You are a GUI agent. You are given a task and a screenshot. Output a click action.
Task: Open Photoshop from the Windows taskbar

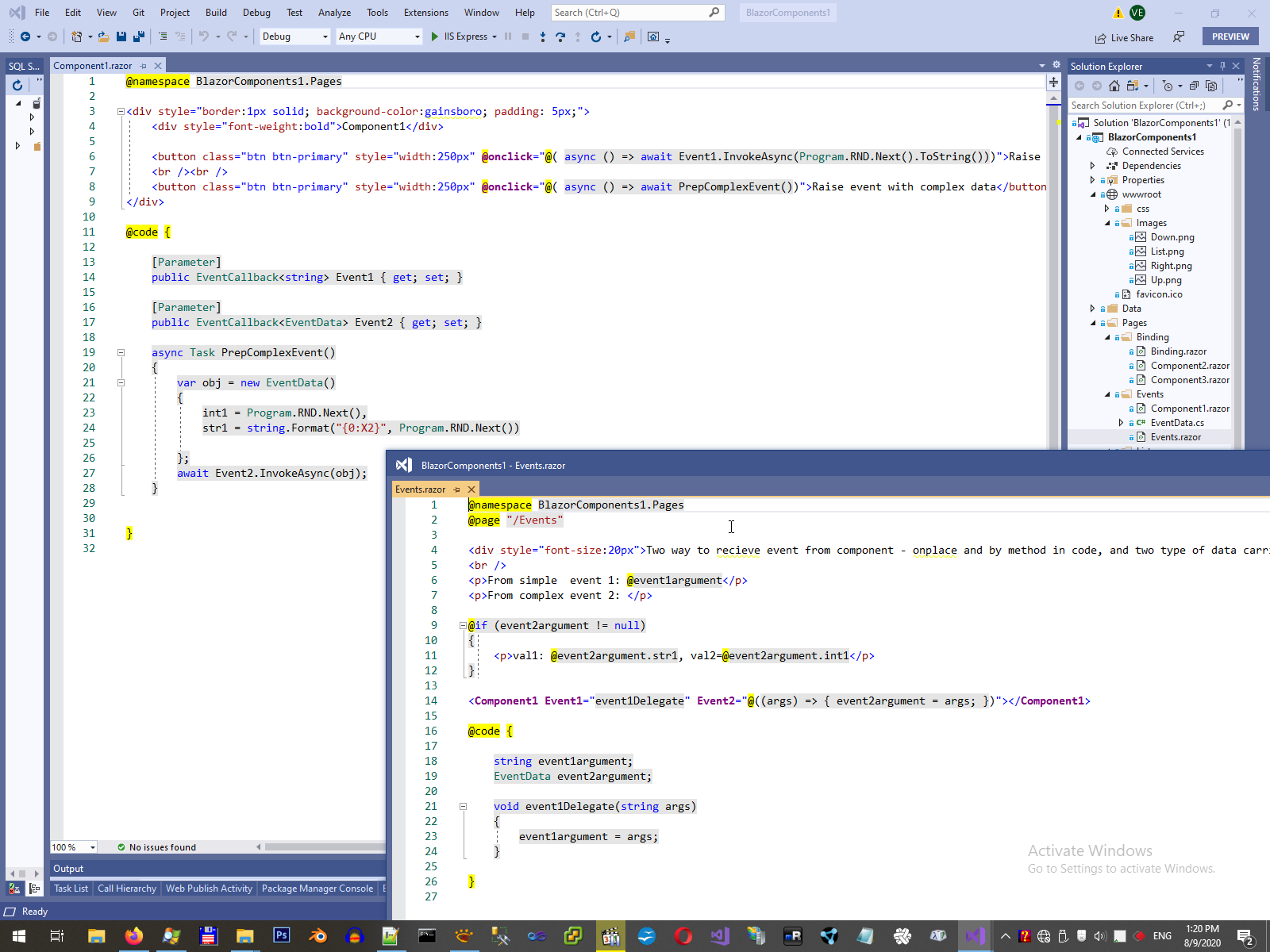pos(281,936)
